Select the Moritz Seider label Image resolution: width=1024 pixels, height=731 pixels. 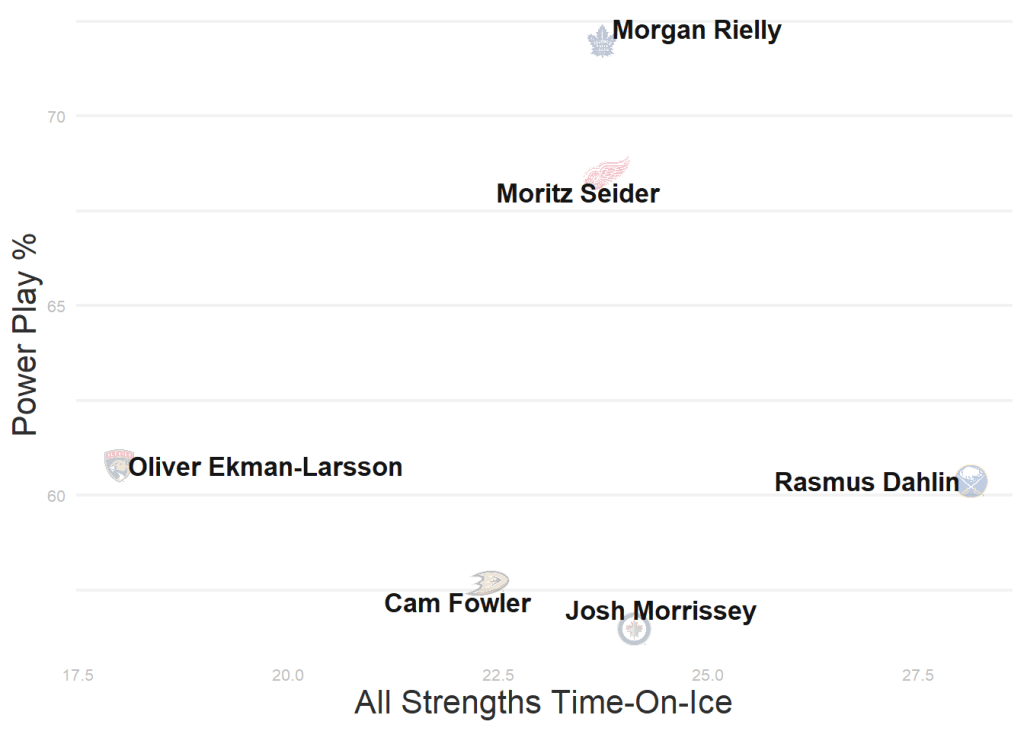coord(578,194)
